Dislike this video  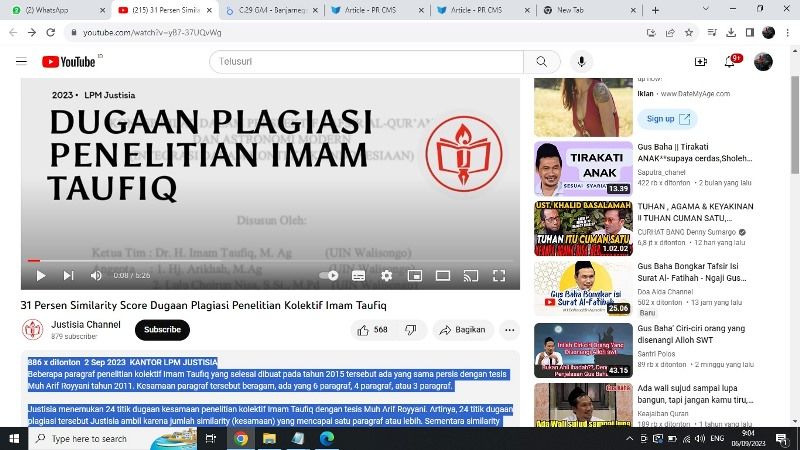[x=411, y=330]
